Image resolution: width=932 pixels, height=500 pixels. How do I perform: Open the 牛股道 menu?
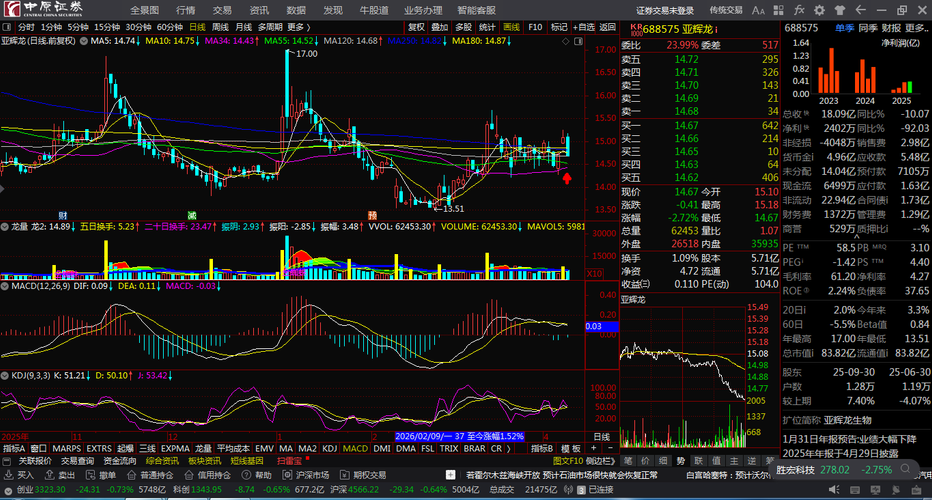374,10
